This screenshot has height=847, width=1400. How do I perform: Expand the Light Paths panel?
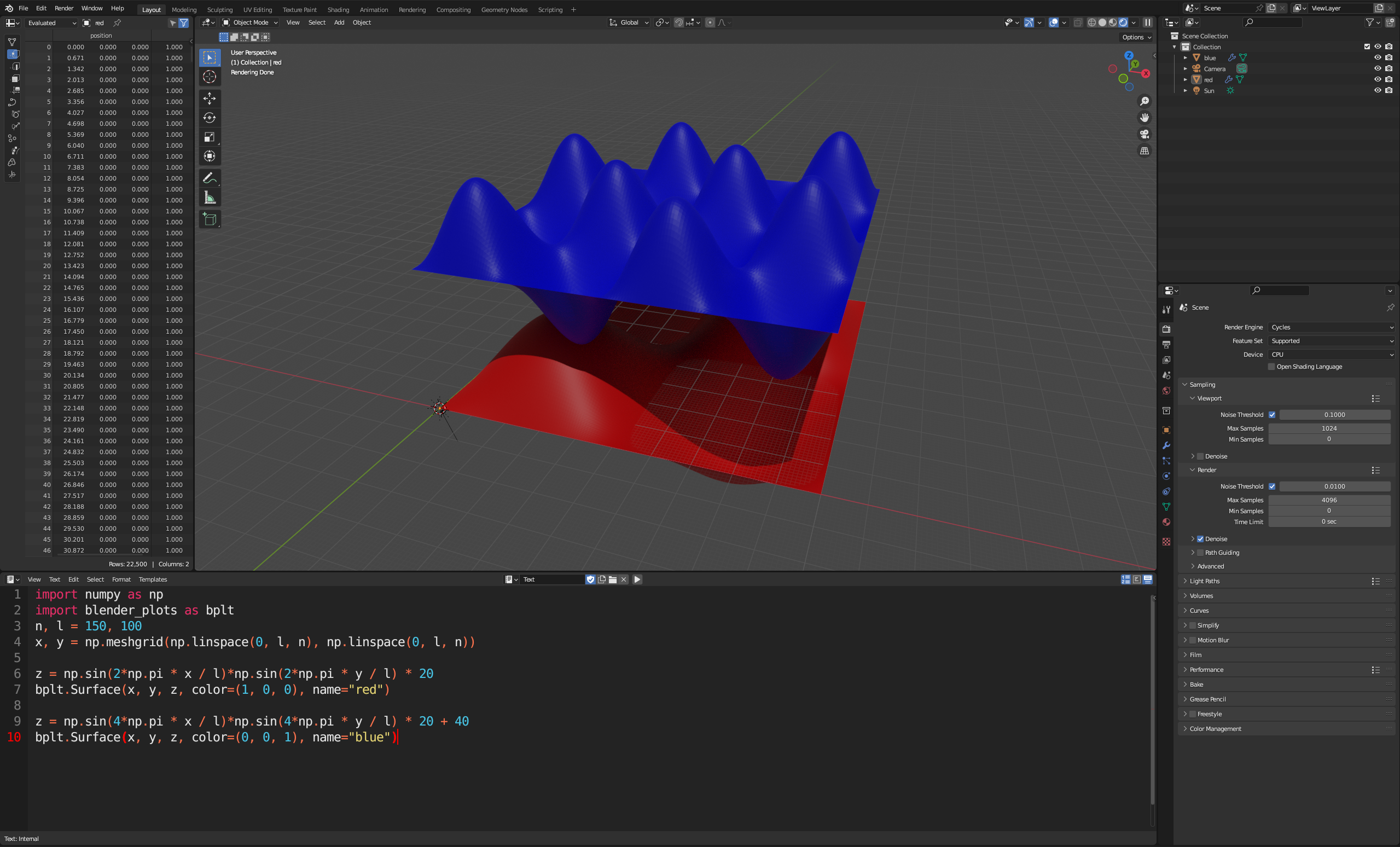1205,581
